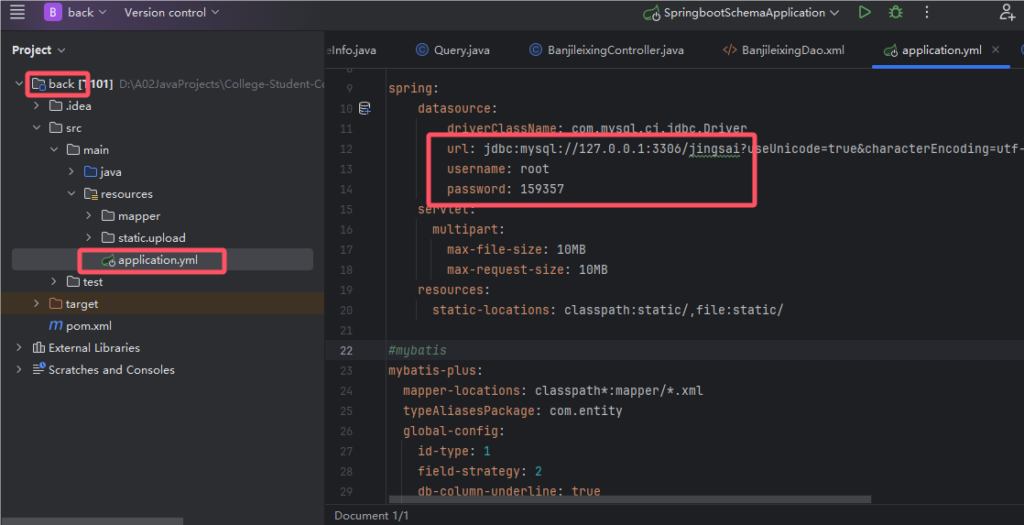Open the More actions vertical dots menu
Image resolution: width=1024 pixels, height=525 pixels.
click(x=927, y=12)
